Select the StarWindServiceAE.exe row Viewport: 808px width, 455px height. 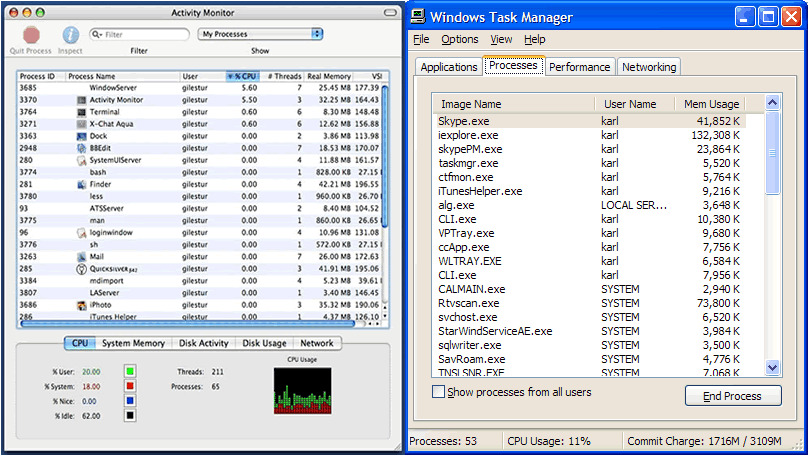pos(590,331)
